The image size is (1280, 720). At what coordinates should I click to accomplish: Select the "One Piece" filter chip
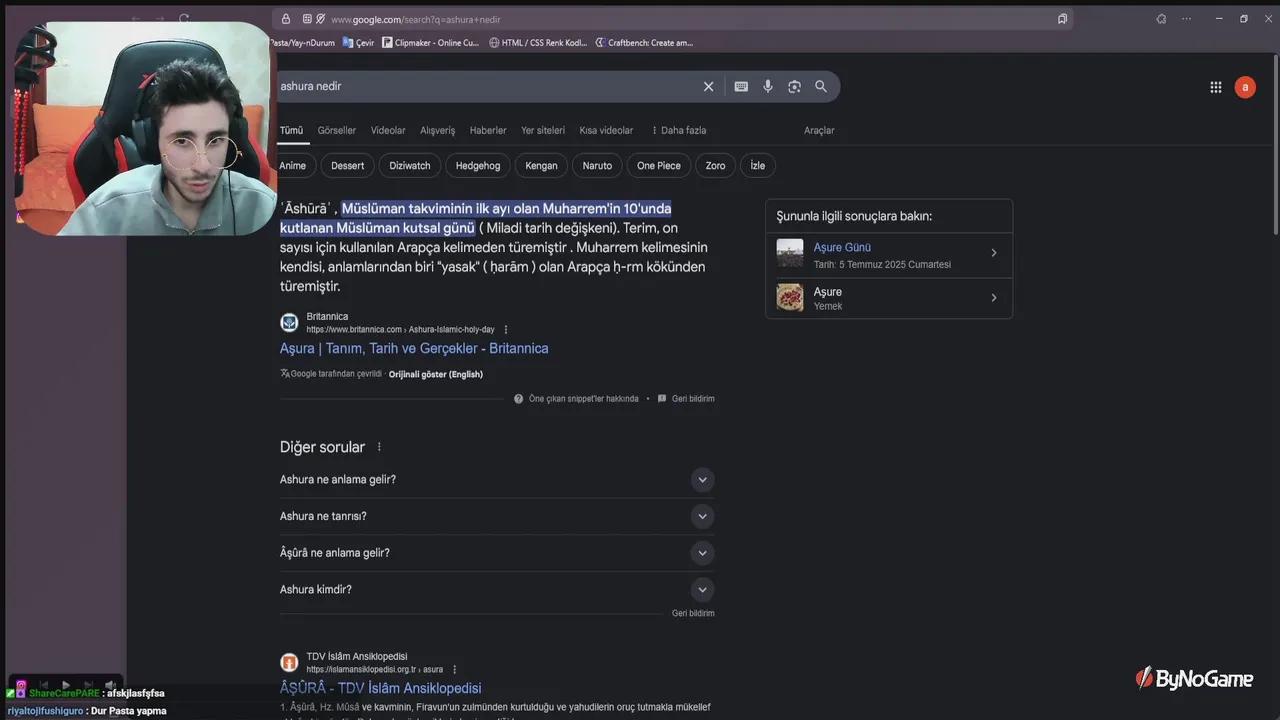(658, 166)
